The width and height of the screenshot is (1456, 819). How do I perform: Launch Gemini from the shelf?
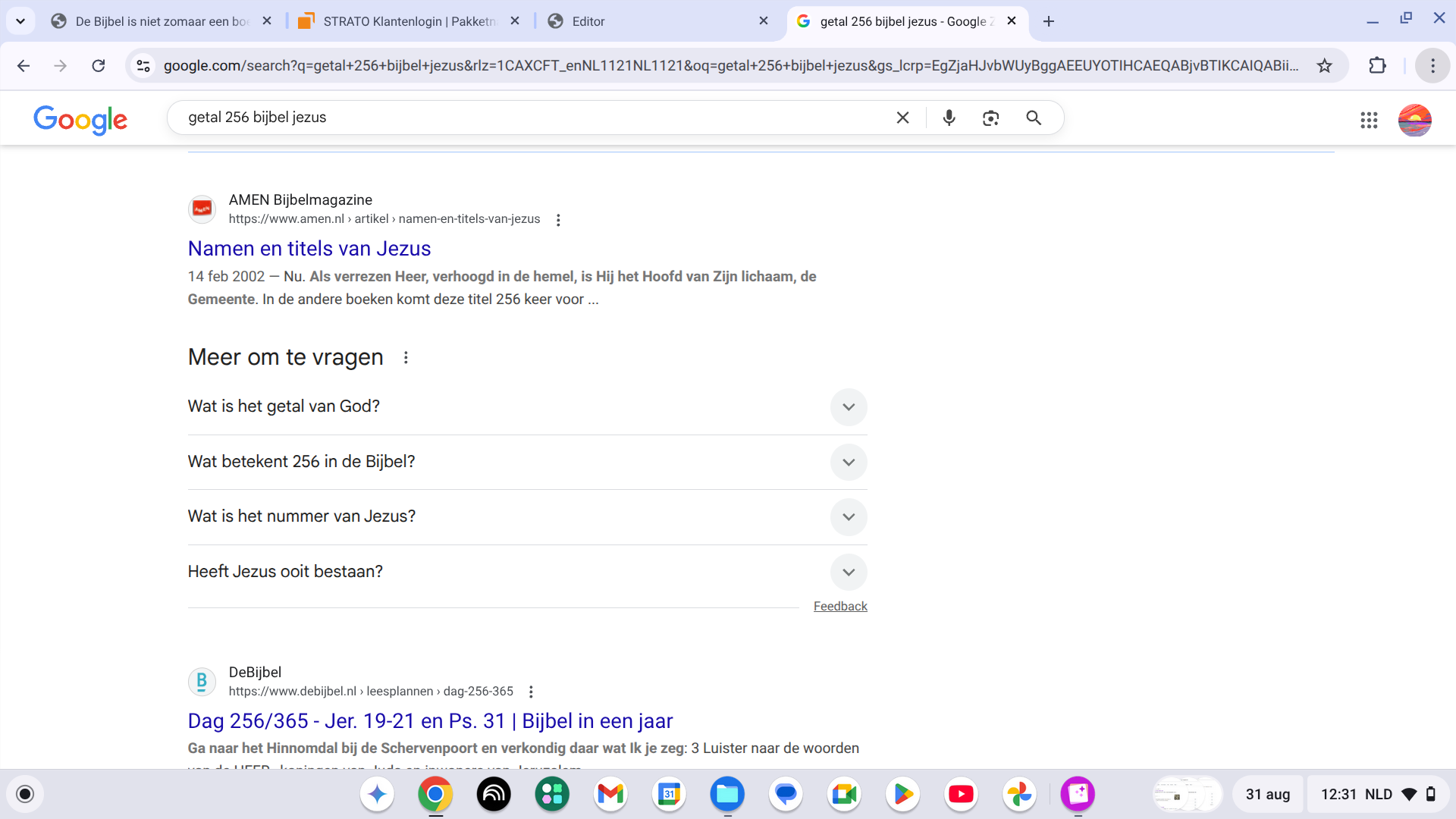pyautogui.click(x=377, y=794)
